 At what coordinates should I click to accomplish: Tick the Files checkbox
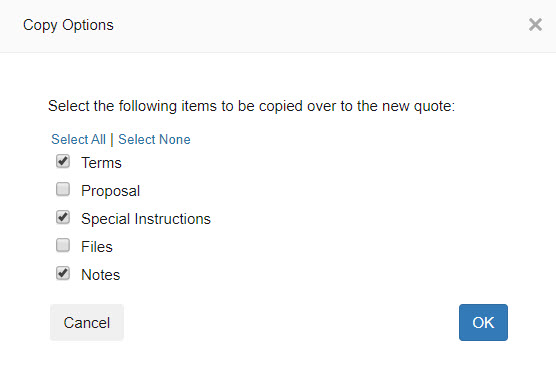[63, 245]
